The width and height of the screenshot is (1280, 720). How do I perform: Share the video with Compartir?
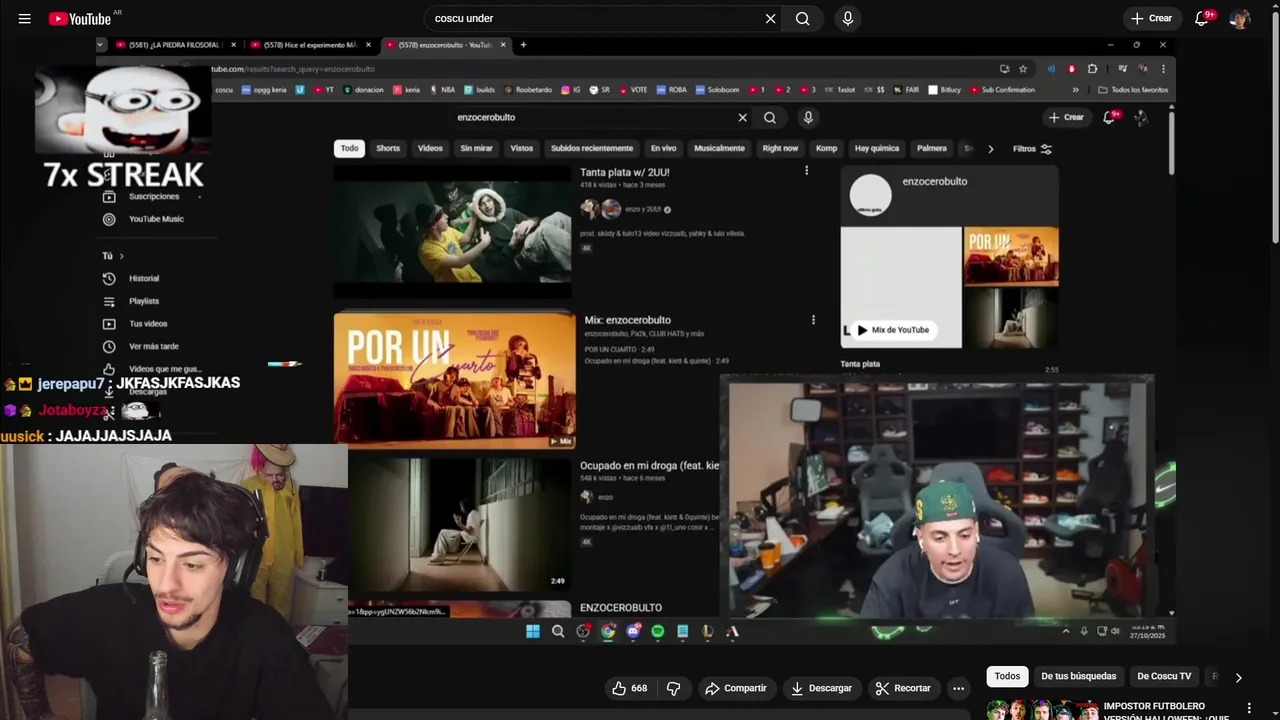(x=735, y=688)
